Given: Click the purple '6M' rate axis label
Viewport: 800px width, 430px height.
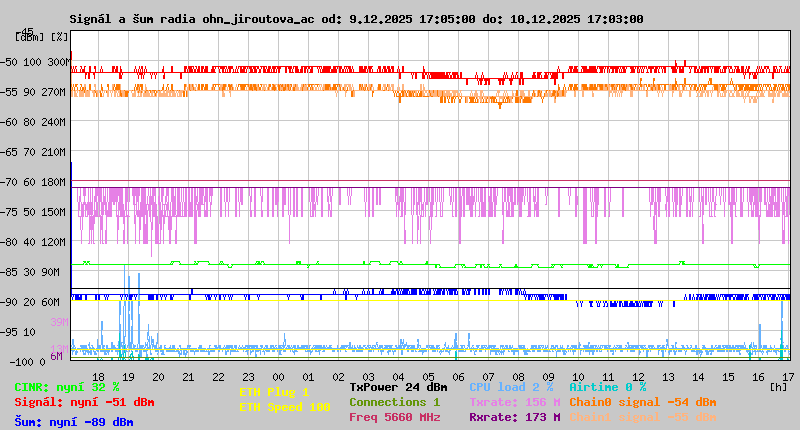Looking at the screenshot, I should 56,356.
